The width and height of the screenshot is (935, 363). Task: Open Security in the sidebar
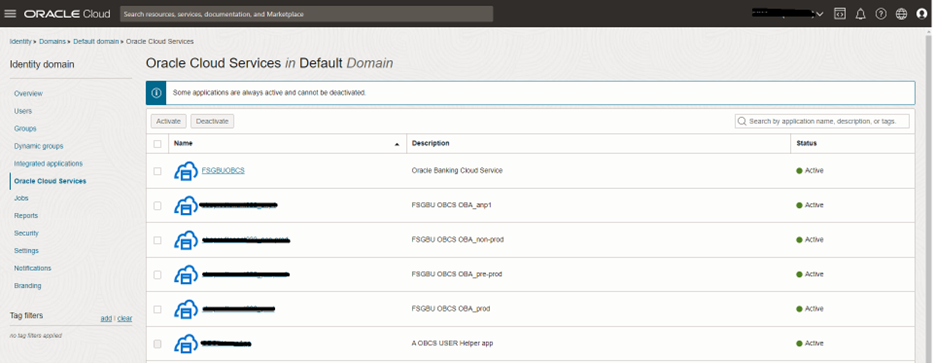coord(26,233)
